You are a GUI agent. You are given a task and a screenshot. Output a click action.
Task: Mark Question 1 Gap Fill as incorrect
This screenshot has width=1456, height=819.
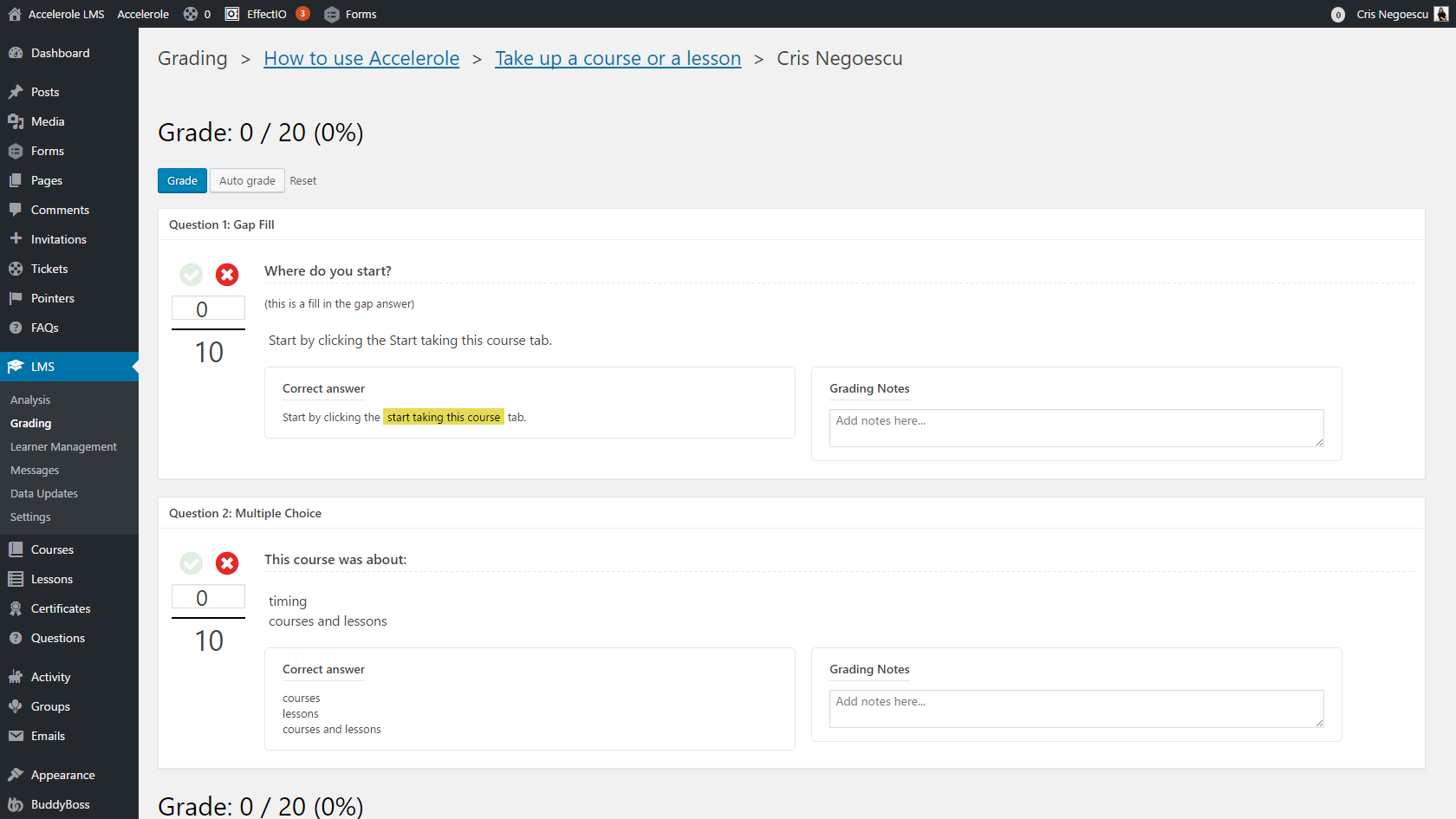click(227, 275)
